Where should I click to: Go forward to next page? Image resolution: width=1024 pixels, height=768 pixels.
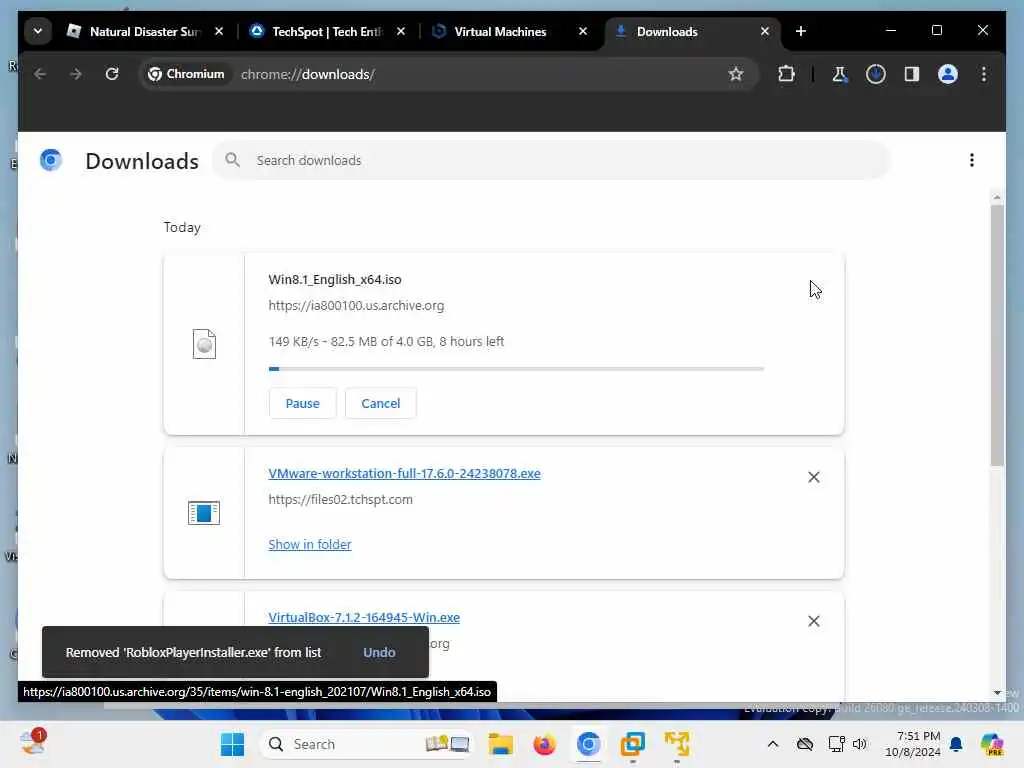76,74
